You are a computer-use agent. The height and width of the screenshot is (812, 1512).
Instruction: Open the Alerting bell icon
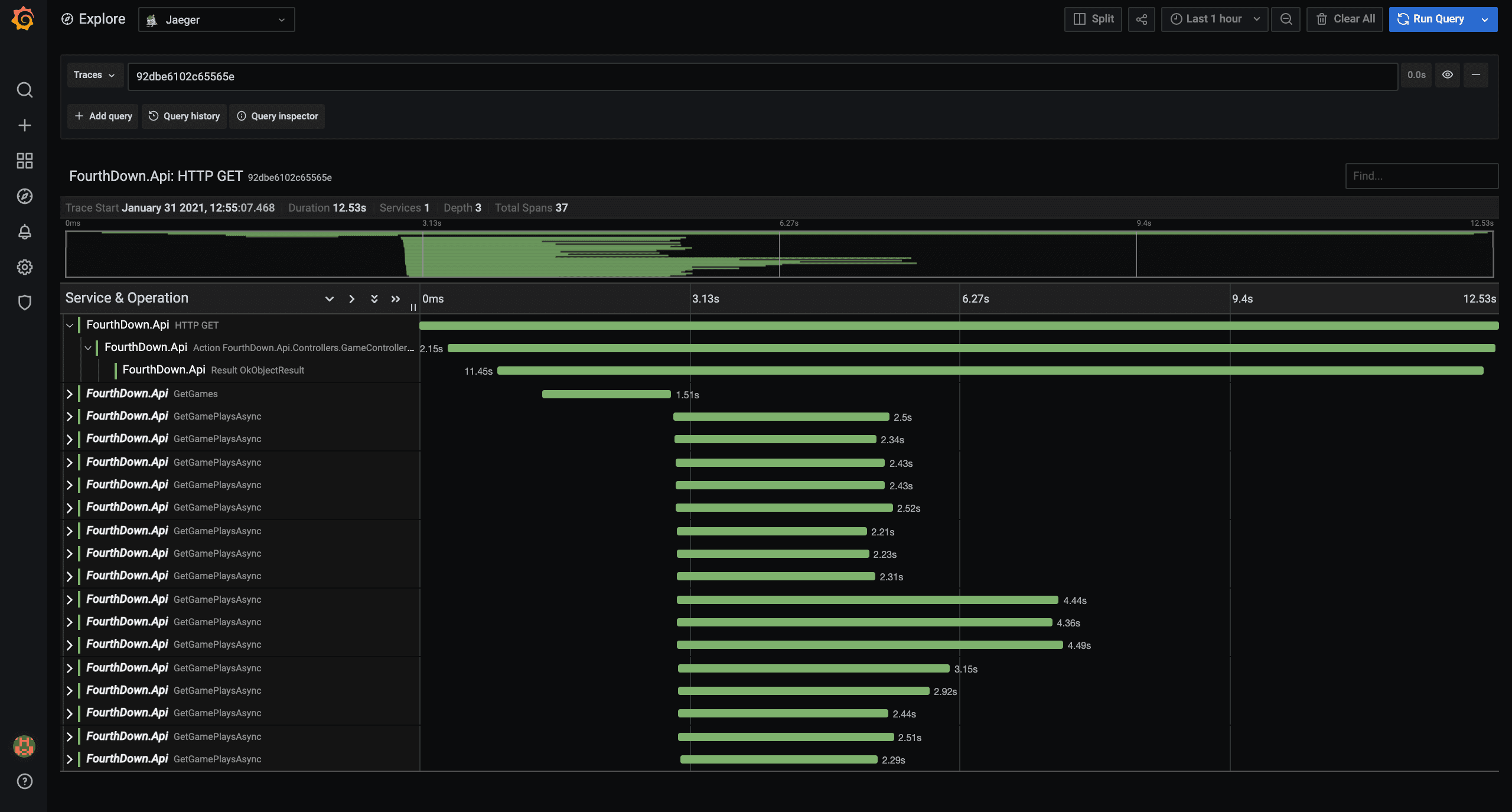click(x=24, y=232)
